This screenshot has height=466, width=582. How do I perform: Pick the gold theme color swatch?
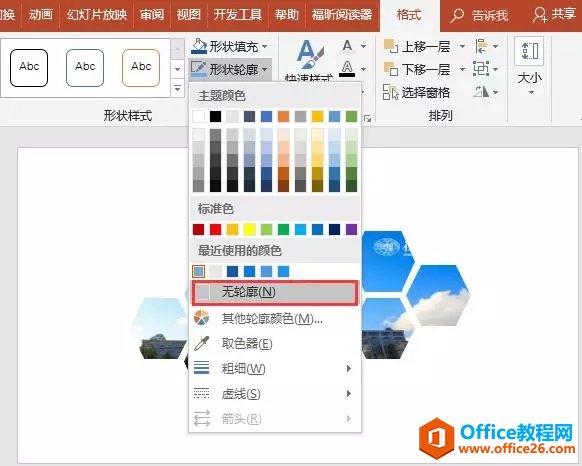click(317, 116)
